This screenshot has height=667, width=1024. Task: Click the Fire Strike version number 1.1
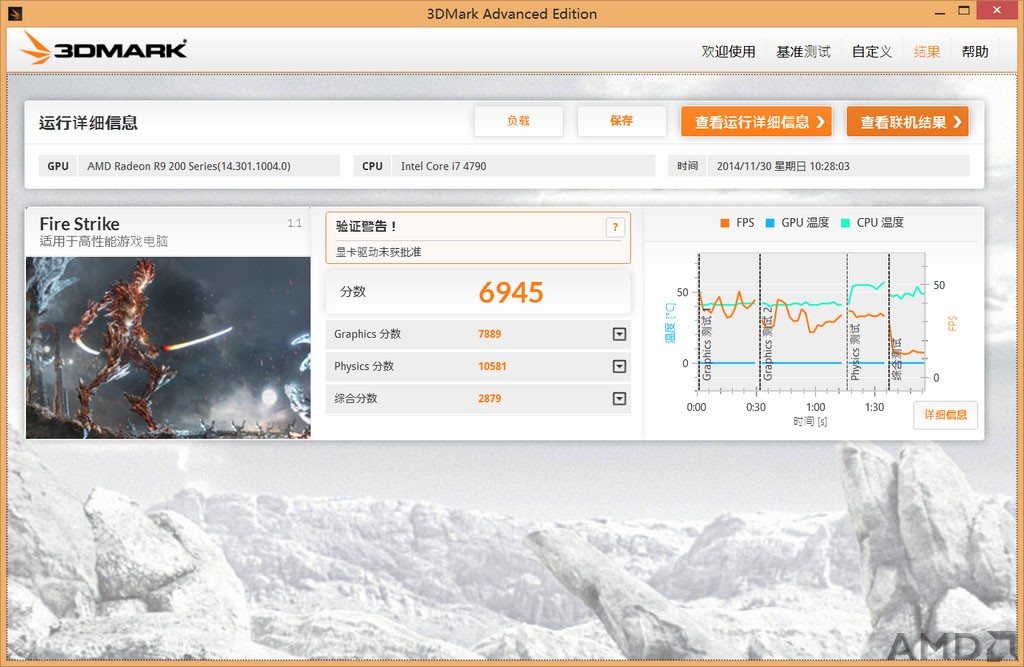click(x=295, y=223)
